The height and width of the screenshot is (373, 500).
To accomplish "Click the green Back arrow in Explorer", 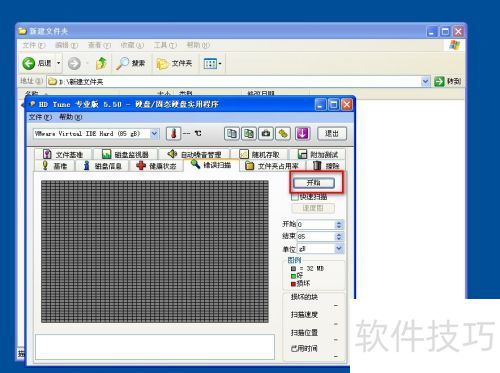I will point(29,63).
